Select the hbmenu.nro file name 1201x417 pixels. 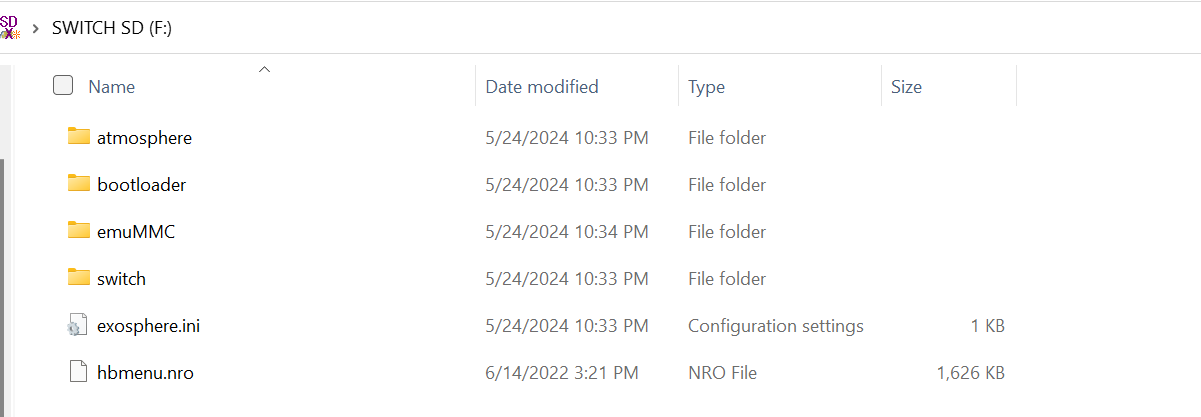click(145, 373)
